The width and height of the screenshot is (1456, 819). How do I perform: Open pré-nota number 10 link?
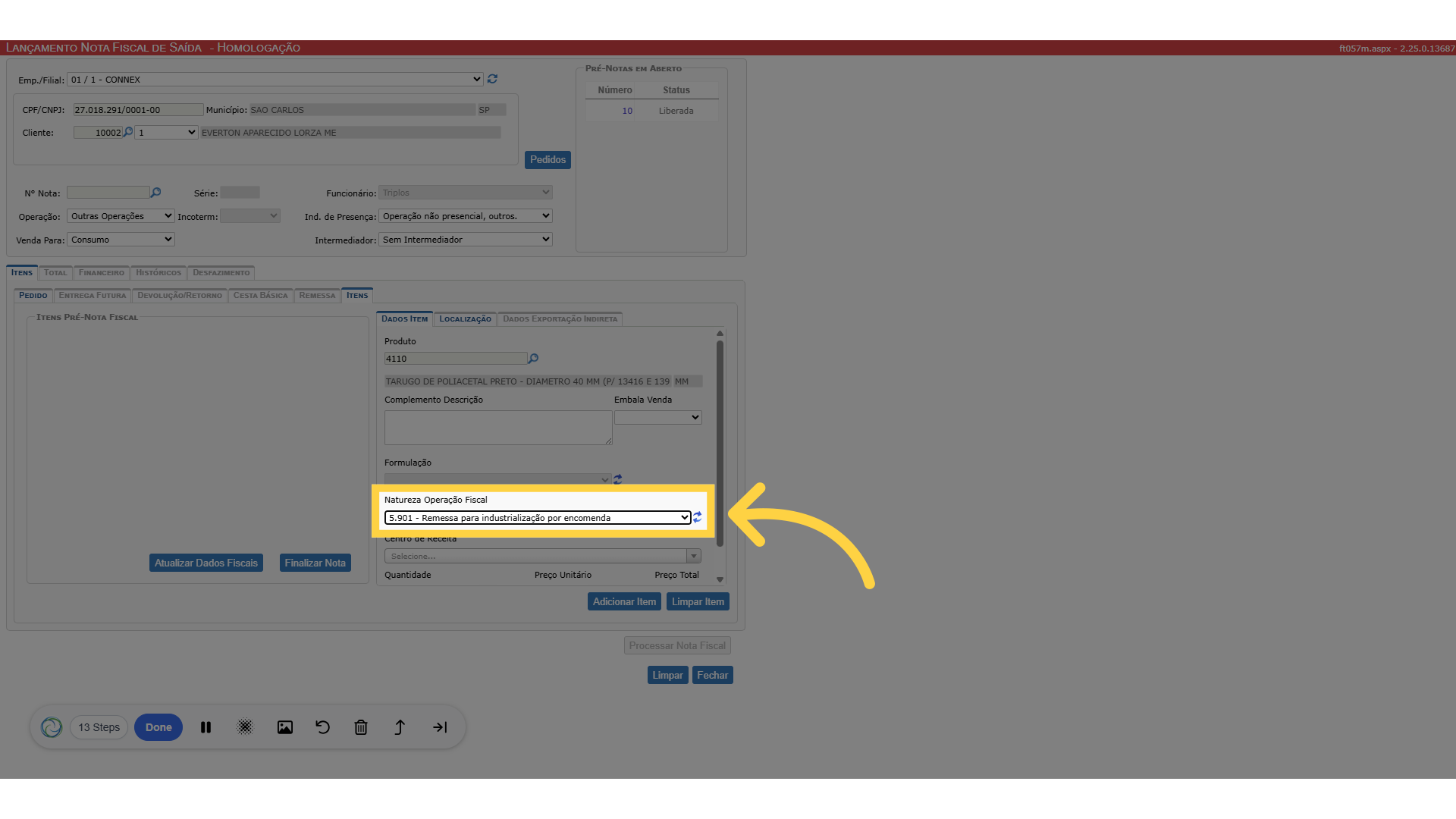[x=627, y=111]
